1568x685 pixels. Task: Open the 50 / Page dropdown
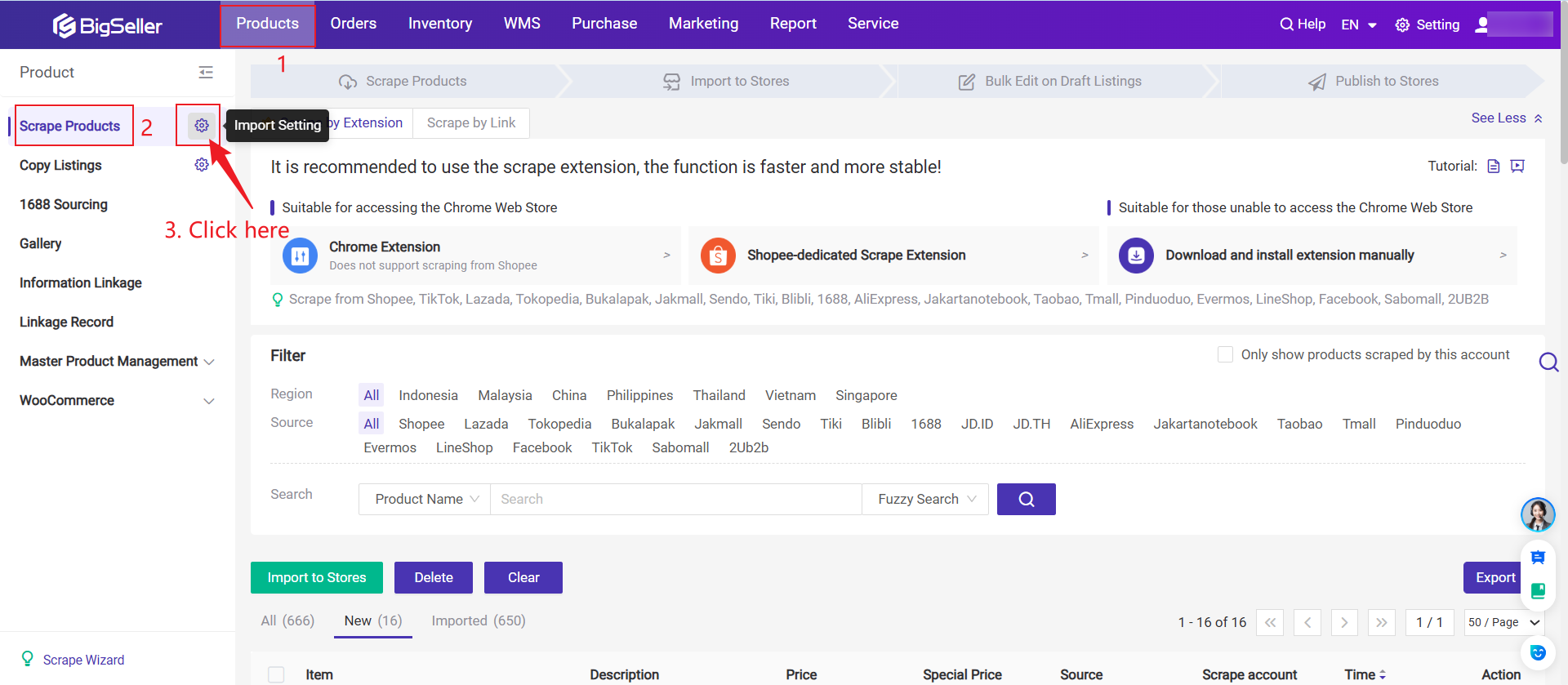[x=1503, y=622]
